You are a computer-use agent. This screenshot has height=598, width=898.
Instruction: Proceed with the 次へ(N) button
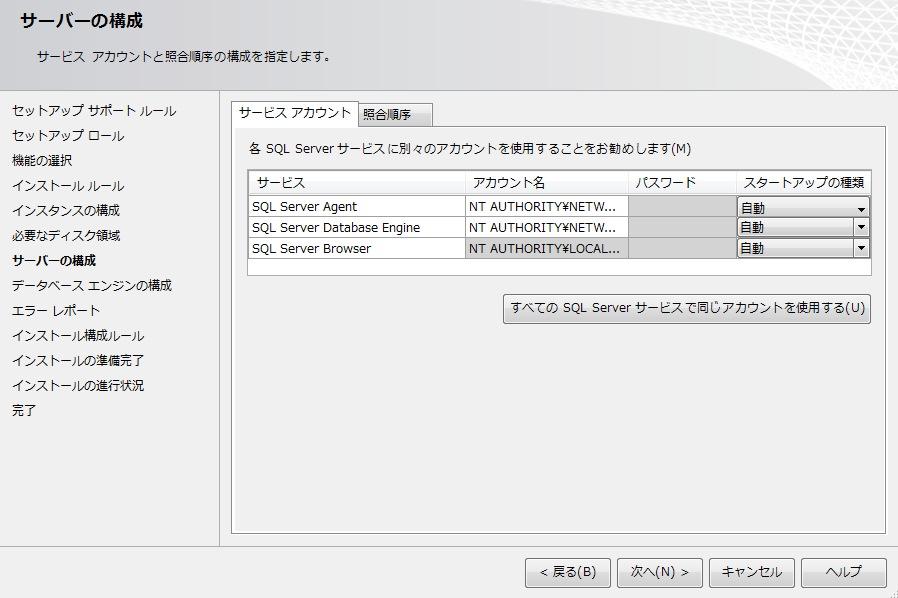[x=660, y=572]
